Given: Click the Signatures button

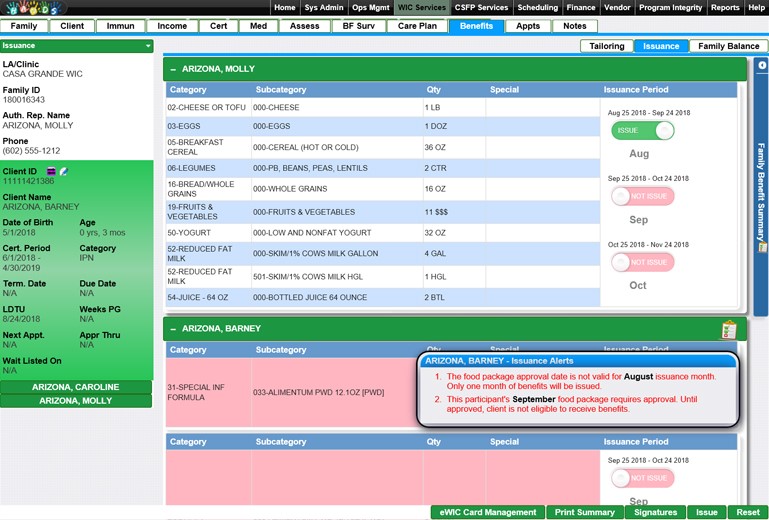Looking at the screenshot, I should click(x=656, y=512).
